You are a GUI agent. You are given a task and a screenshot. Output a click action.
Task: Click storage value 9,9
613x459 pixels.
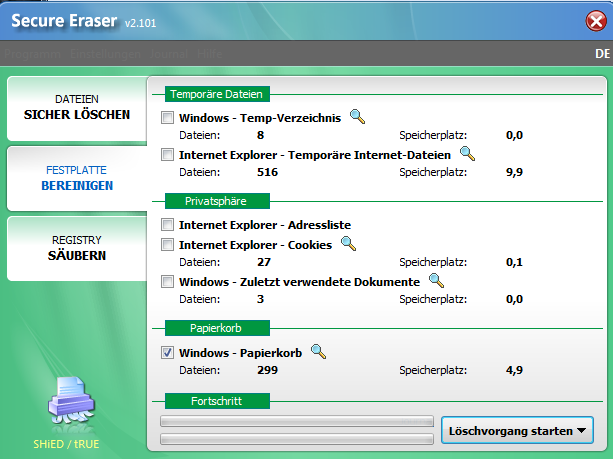tap(514, 172)
